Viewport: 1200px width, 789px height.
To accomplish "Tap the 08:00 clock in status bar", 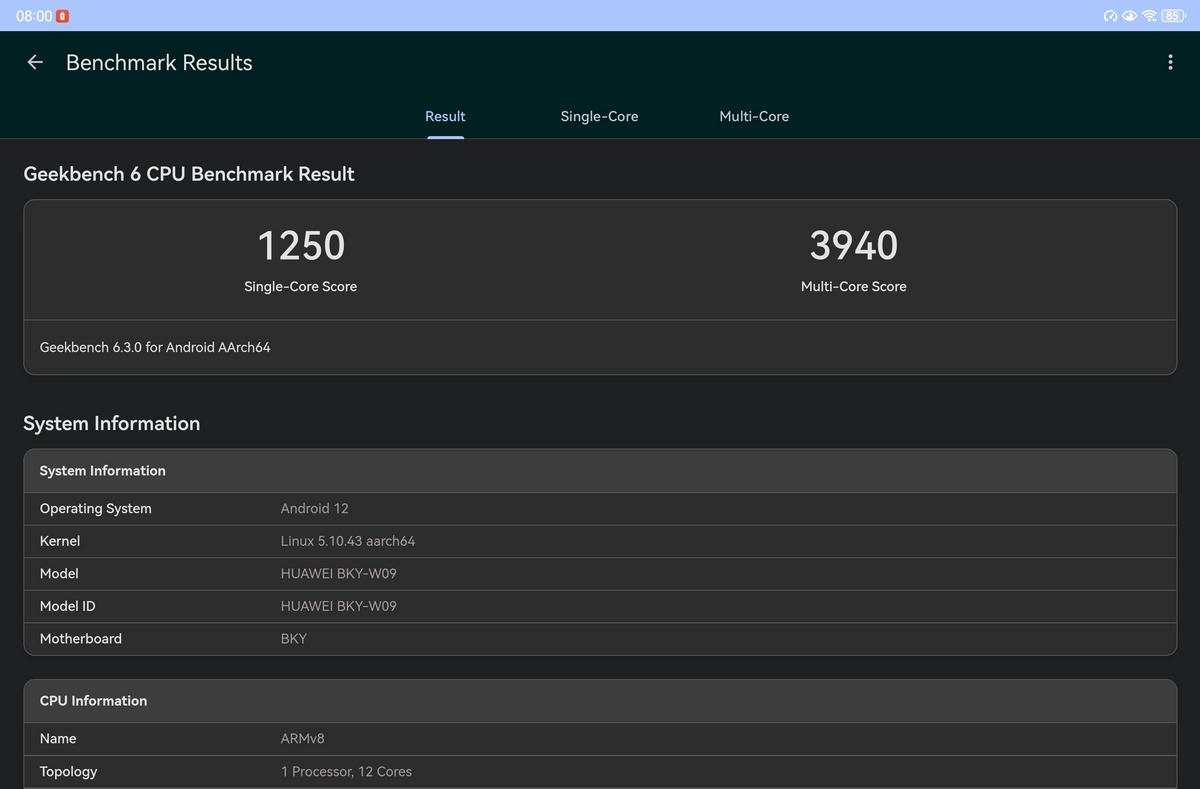I will pyautogui.click(x=34, y=16).
